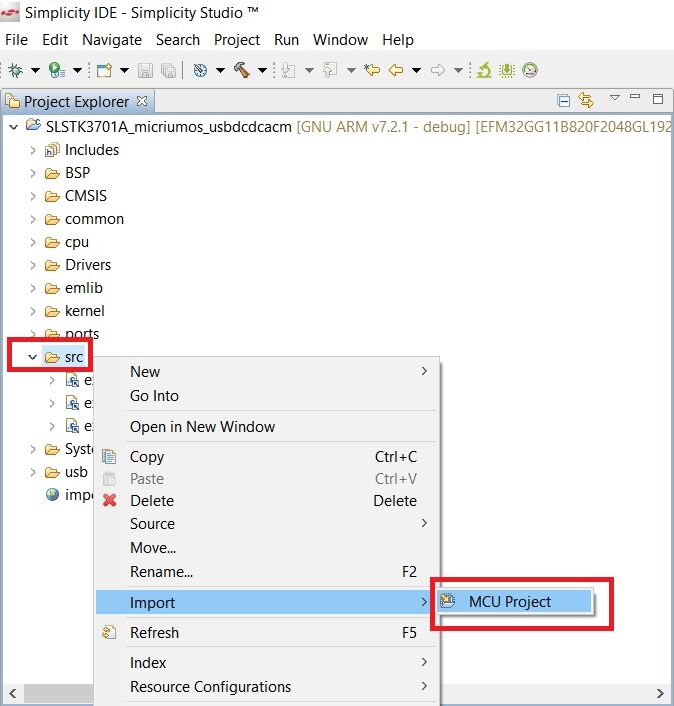
Task: Click the Collapse All icon in Project Explorer
Action: (563, 100)
